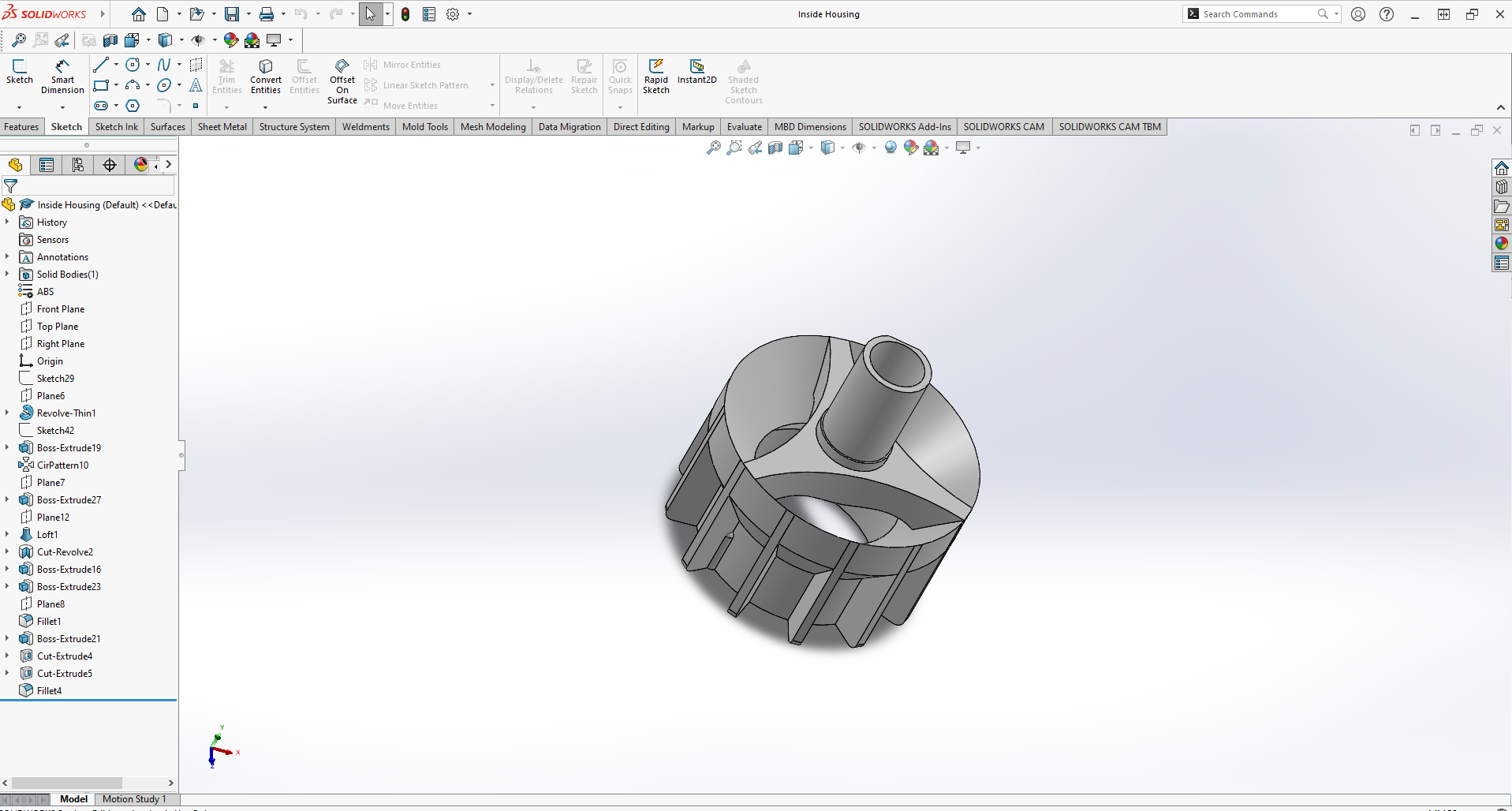Screen dimensions: 1512x811
Task: Open File Explorer in task pane
Action: (1502, 206)
